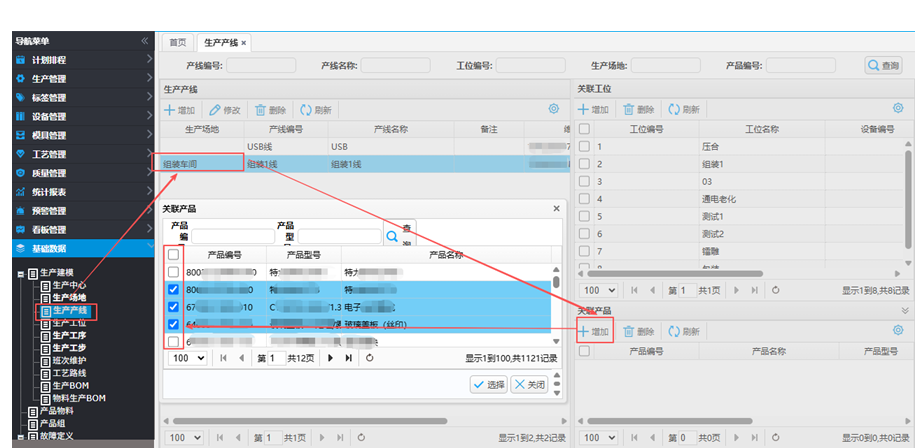Refresh the 关联产品 dialog pager
Image resolution: width=915 pixels, height=448 pixels.
[369, 358]
